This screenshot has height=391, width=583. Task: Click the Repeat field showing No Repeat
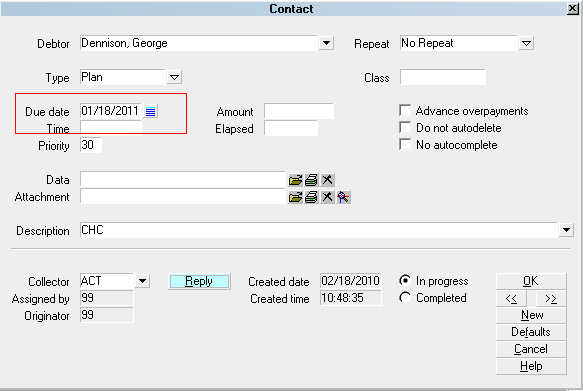[x=458, y=43]
